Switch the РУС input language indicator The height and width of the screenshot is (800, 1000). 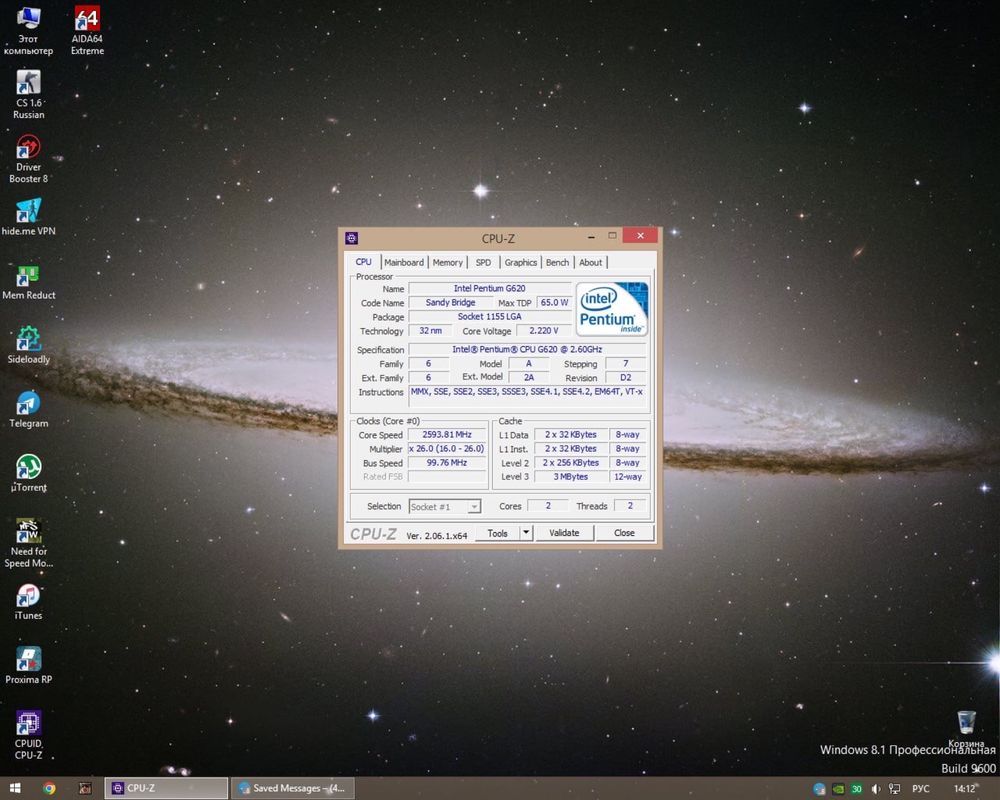tap(920, 789)
